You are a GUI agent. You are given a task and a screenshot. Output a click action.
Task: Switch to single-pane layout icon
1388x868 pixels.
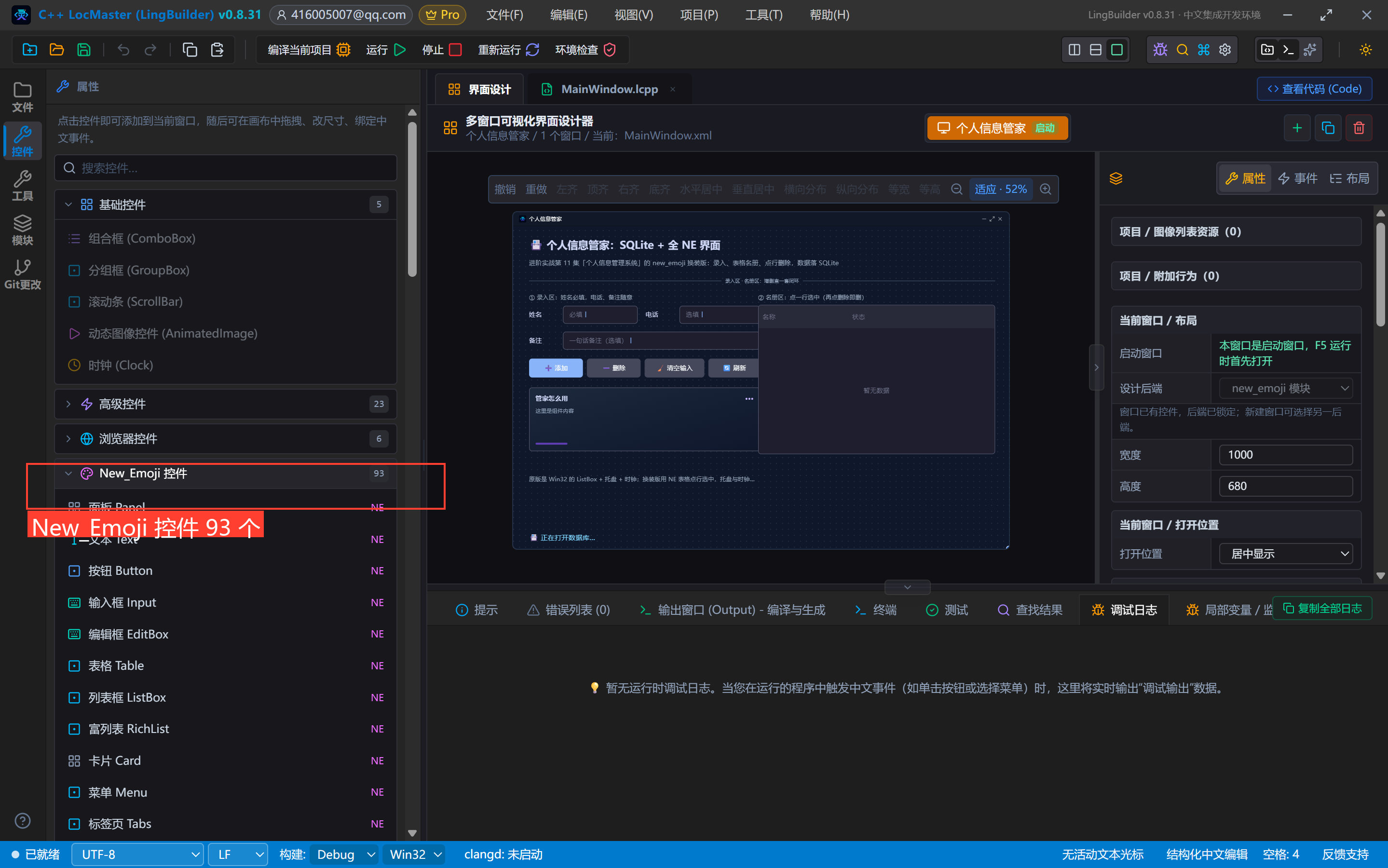pos(1116,50)
